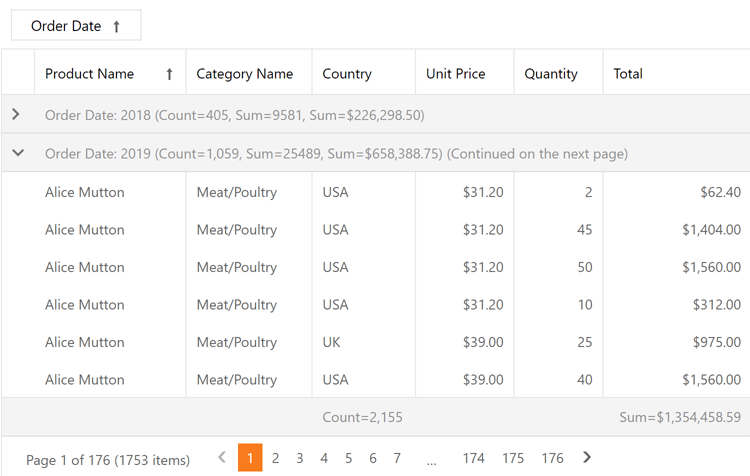Sort by Quantity column header
750x476 pixels.
[x=551, y=74]
